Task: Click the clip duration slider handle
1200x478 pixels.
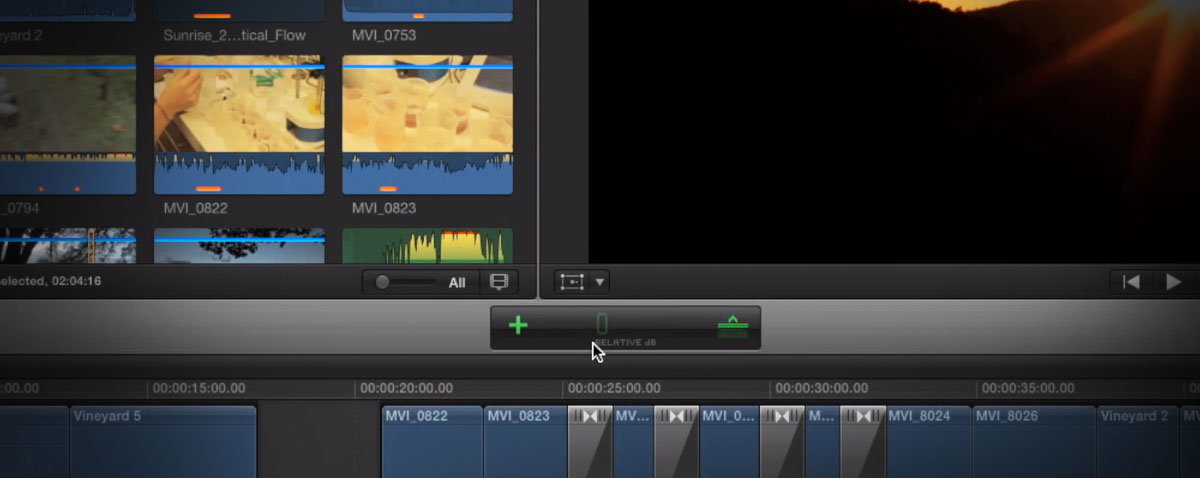Action: pyautogui.click(x=382, y=283)
